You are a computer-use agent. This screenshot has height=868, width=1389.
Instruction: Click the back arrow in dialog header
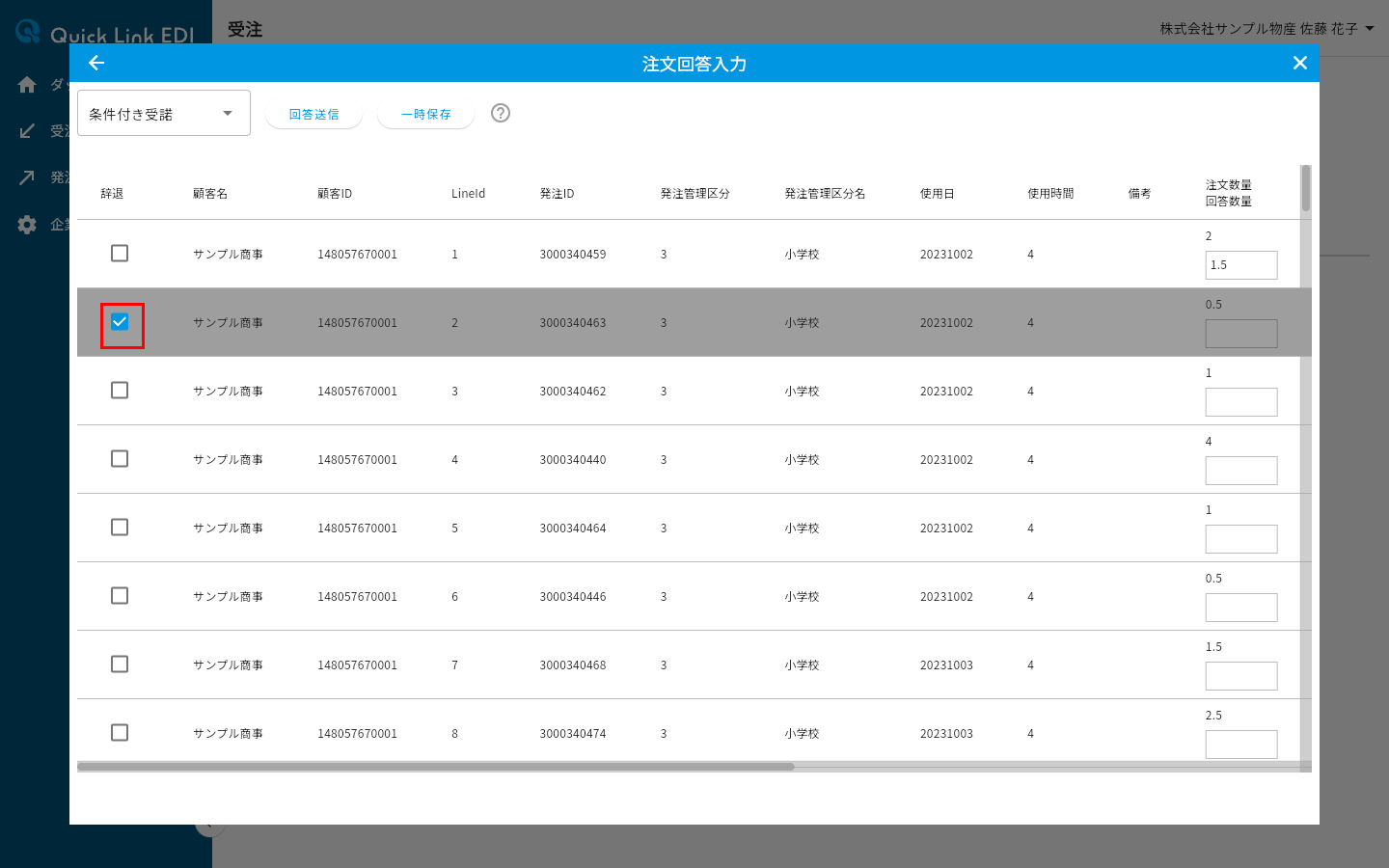click(x=96, y=63)
